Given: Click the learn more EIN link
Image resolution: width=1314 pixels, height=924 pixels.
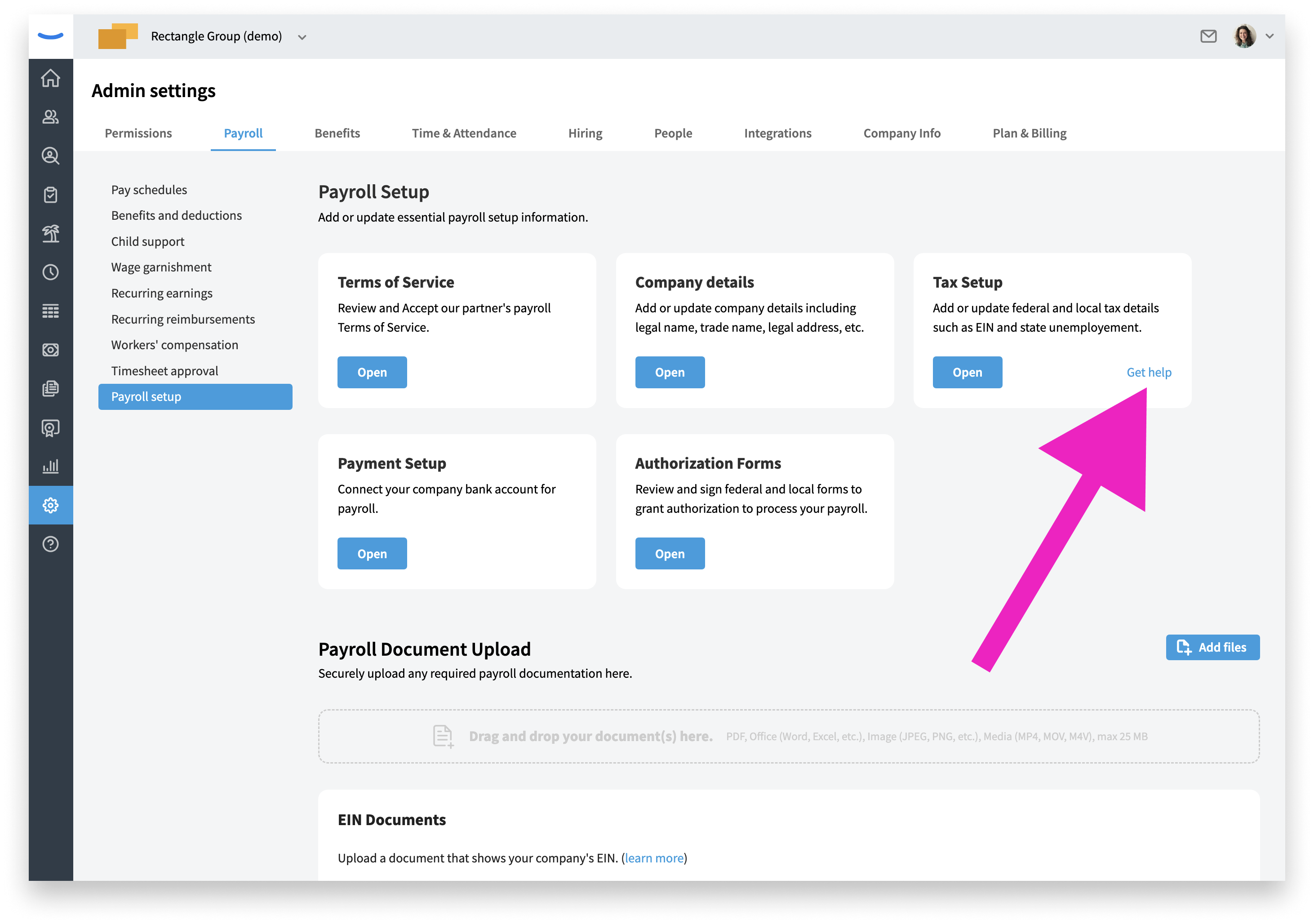Looking at the screenshot, I should [x=653, y=858].
